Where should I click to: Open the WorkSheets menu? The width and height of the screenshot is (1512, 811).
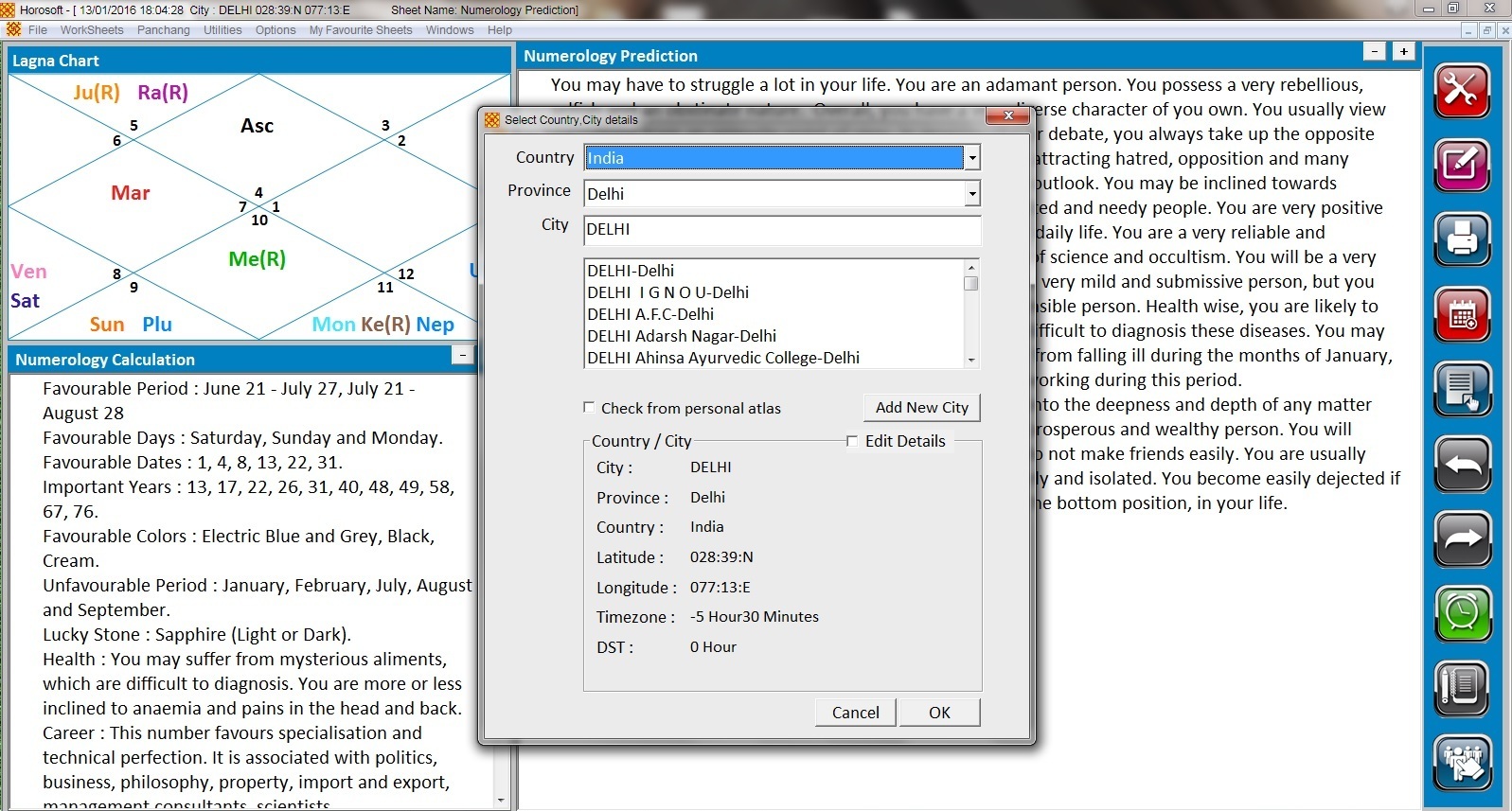(92, 30)
